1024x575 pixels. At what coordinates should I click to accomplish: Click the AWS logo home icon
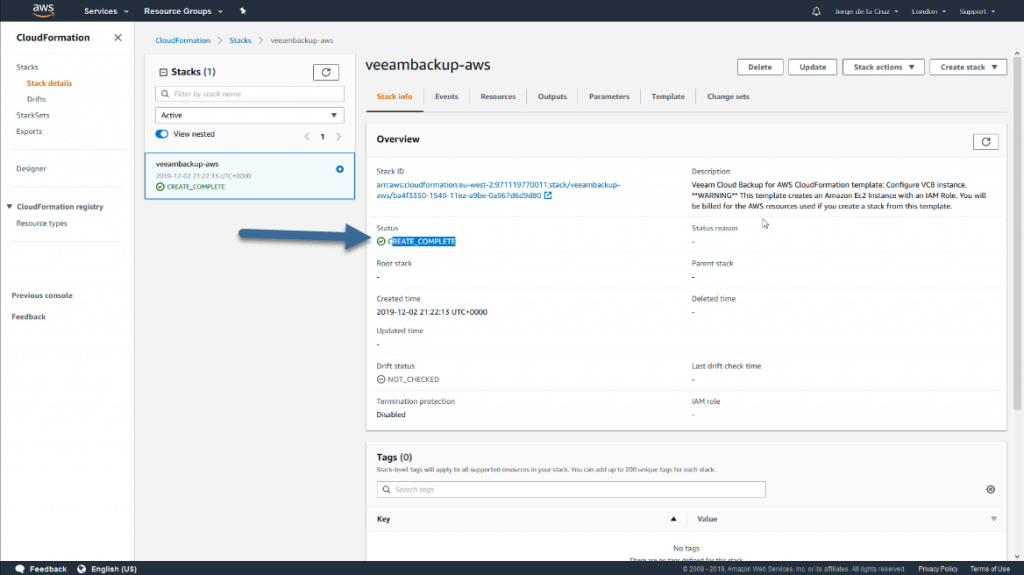pyautogui.click(x=43, y=10)
